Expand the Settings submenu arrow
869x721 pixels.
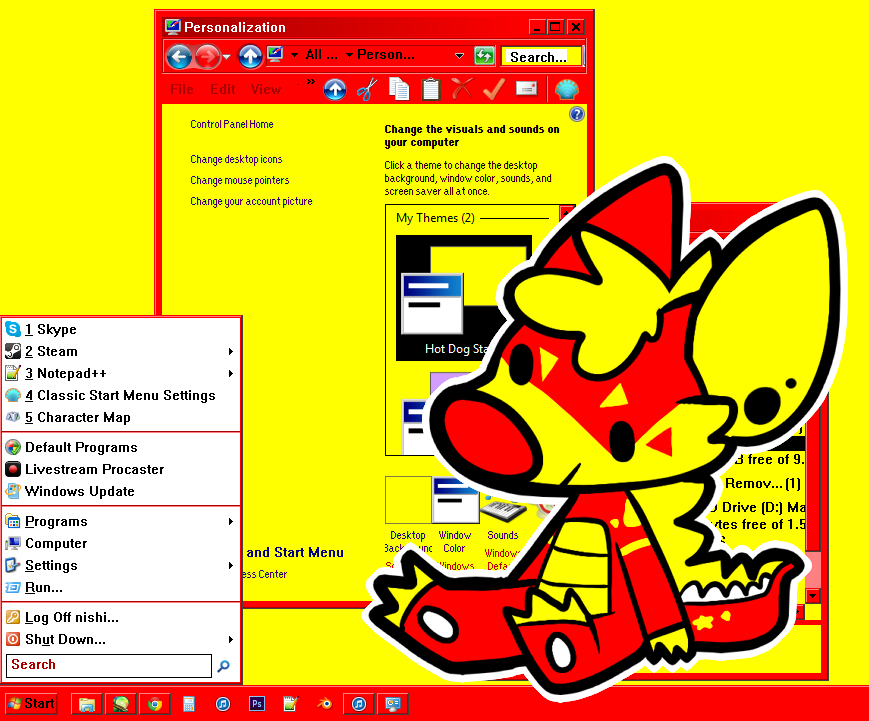coord(231,565)
